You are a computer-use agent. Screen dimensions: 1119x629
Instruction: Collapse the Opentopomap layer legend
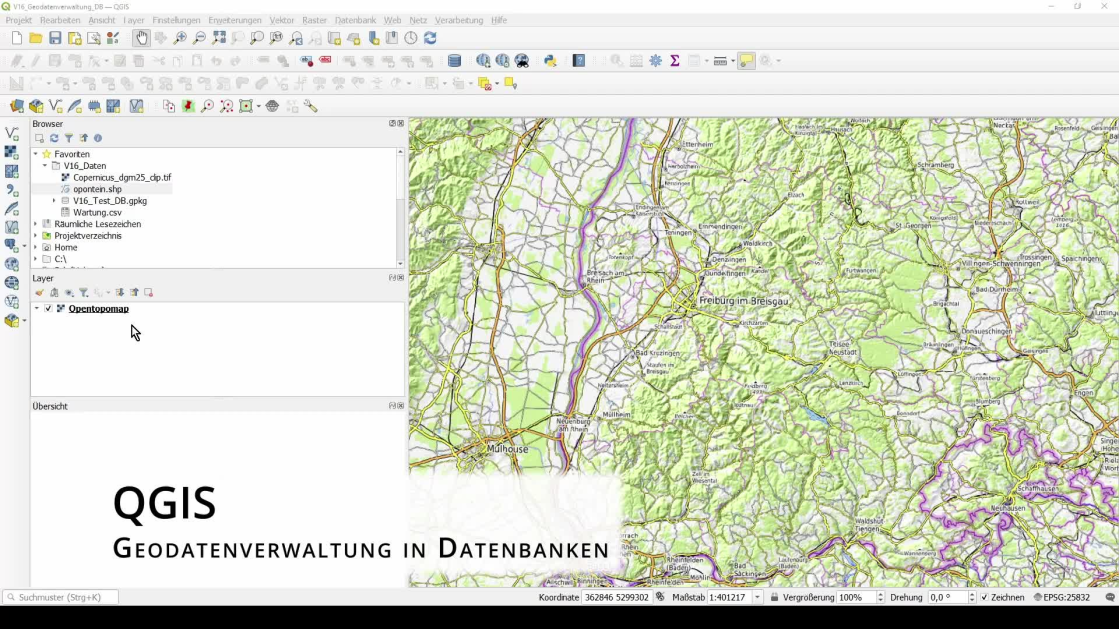tap(36, 308)
